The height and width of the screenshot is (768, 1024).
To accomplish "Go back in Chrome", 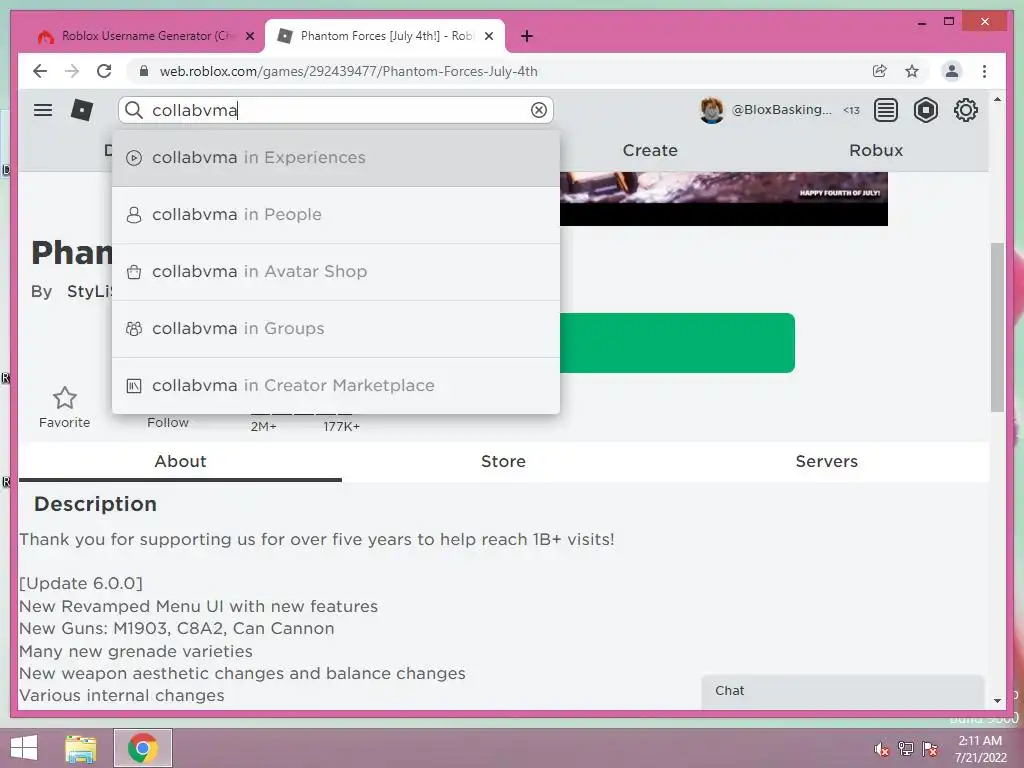I will 40,71.
